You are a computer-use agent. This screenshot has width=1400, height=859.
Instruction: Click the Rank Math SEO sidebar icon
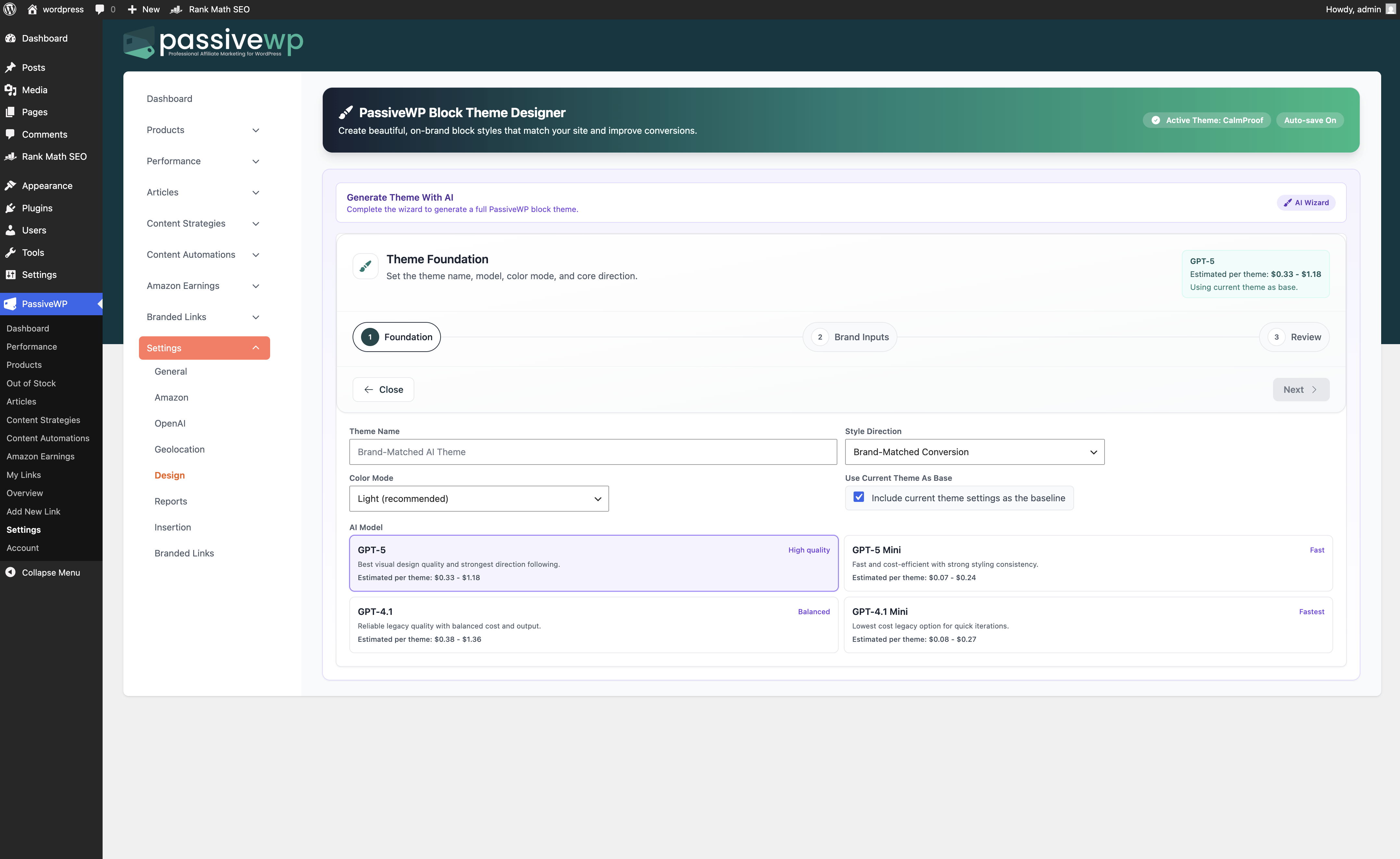coord(10,157)
